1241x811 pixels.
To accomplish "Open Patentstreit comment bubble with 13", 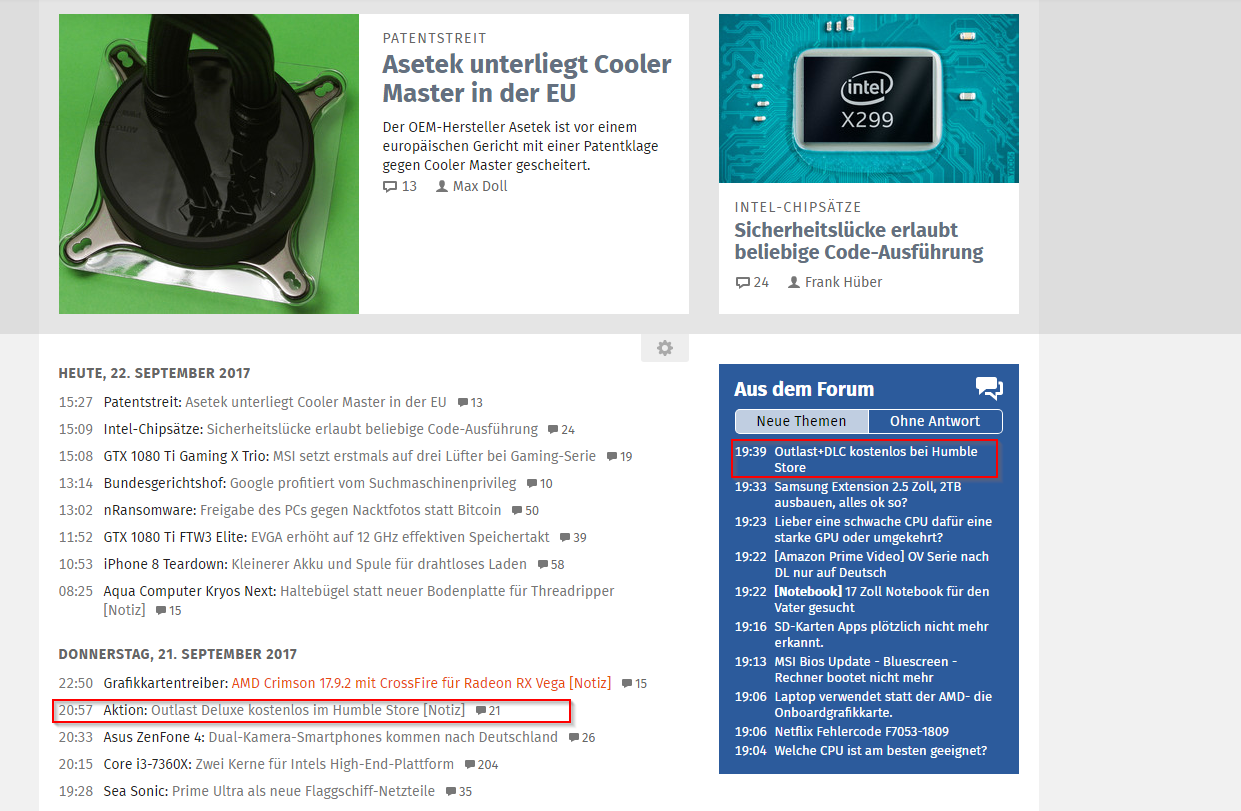I will point(470,403).
